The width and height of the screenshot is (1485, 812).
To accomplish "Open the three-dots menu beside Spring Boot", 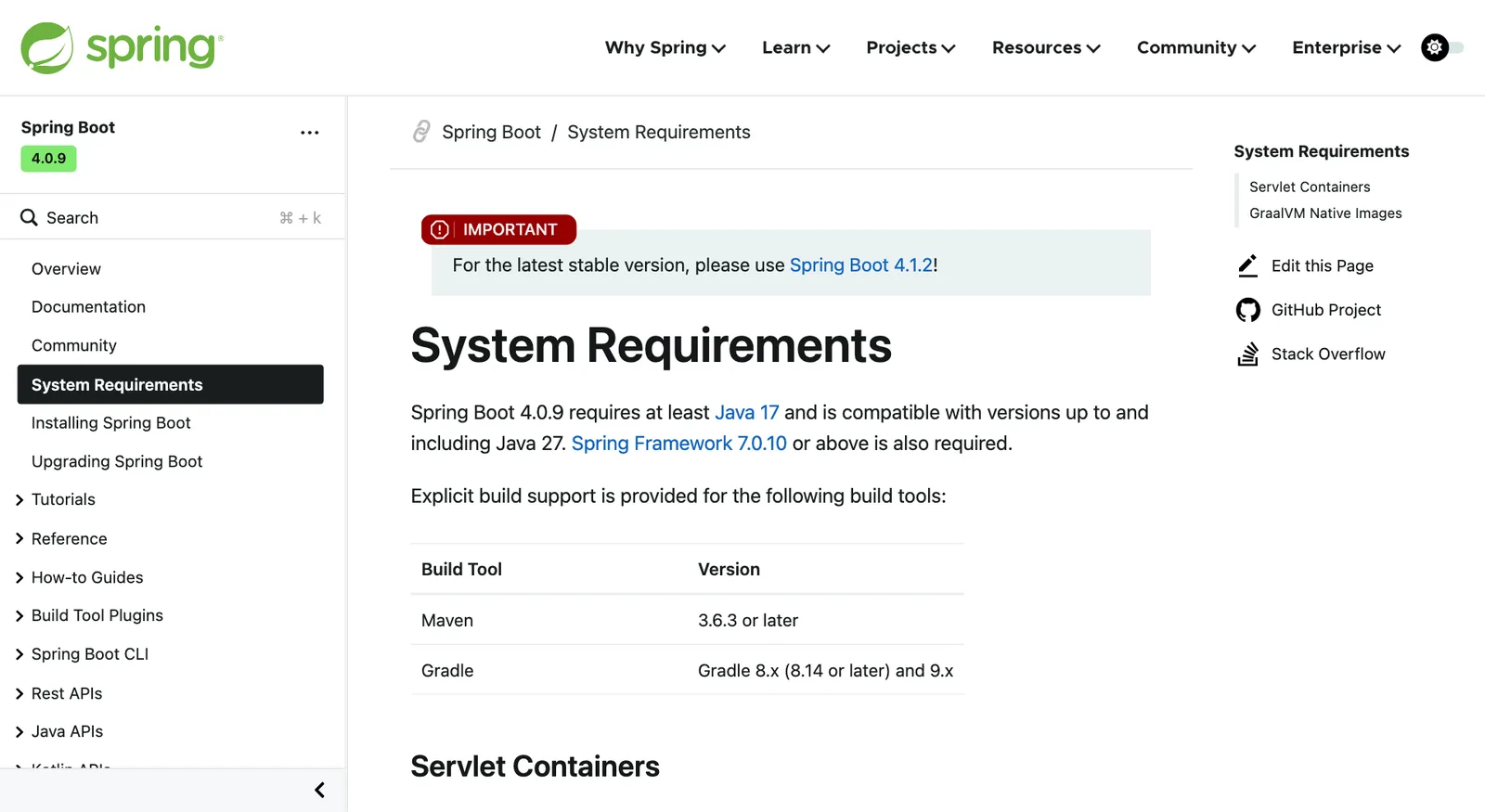I will tap(310, 133).
